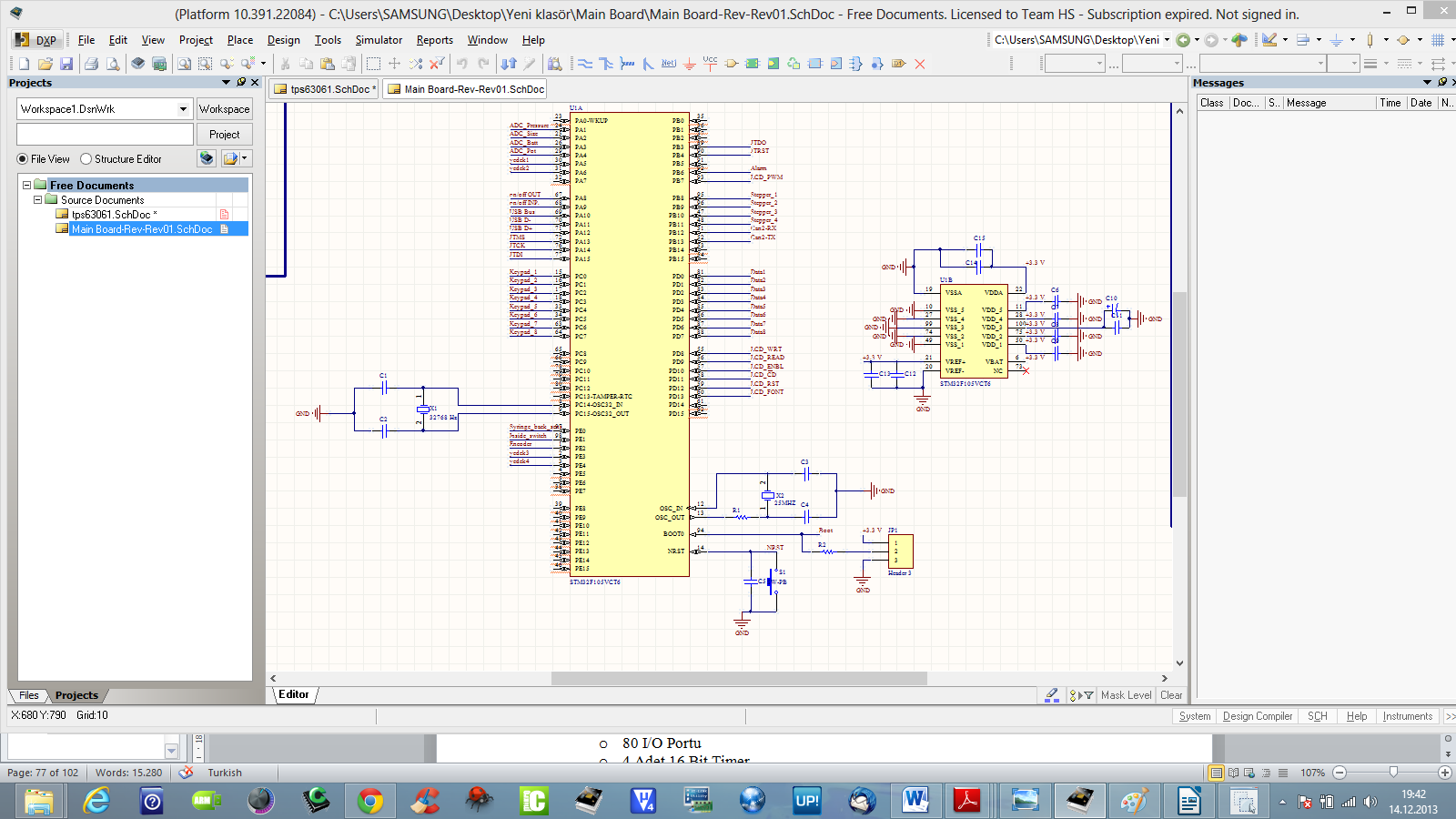Collapse the Free Documents tree node
This screenshot has height=819, width=1456.
coord(27,185)
